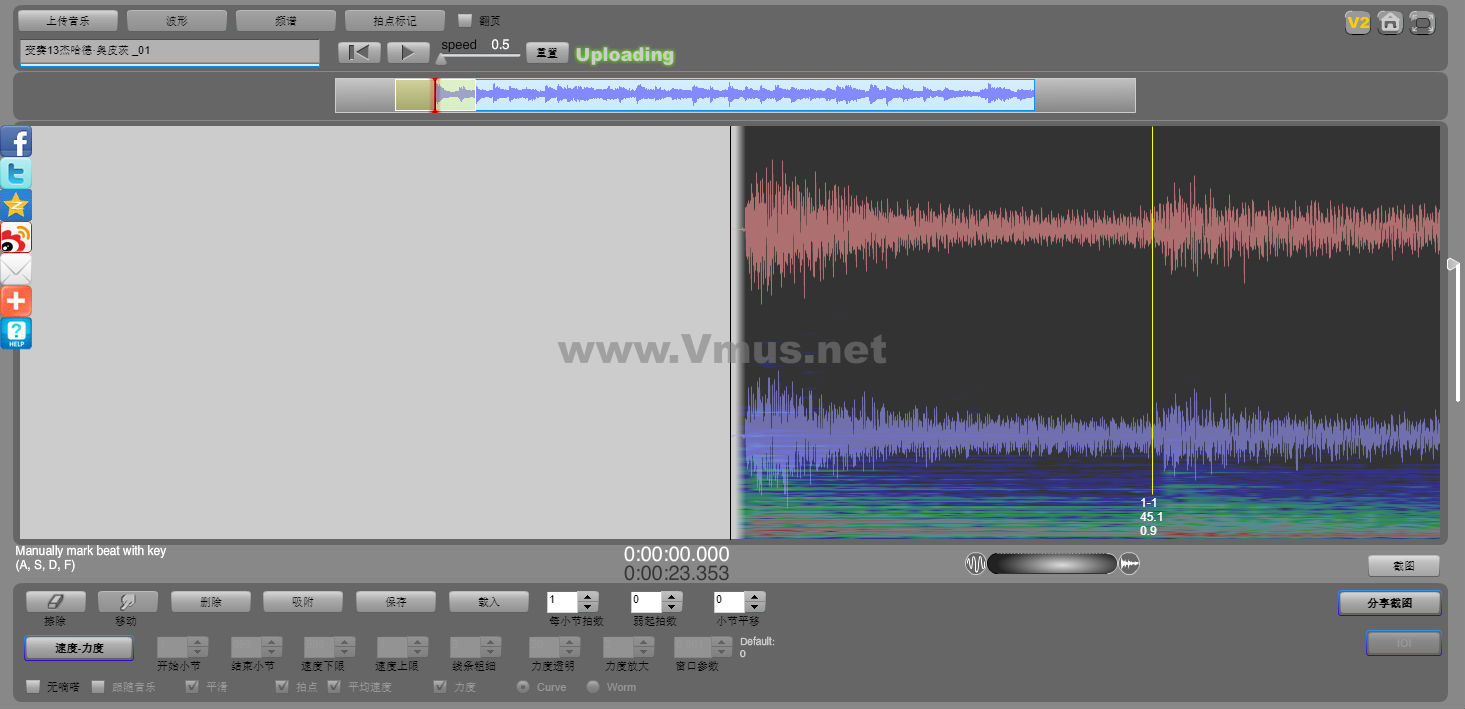This screenshot has width=1465, height=709.
Task: Toggle the 拍点 checkbox
Action: (x=282, y=687)
